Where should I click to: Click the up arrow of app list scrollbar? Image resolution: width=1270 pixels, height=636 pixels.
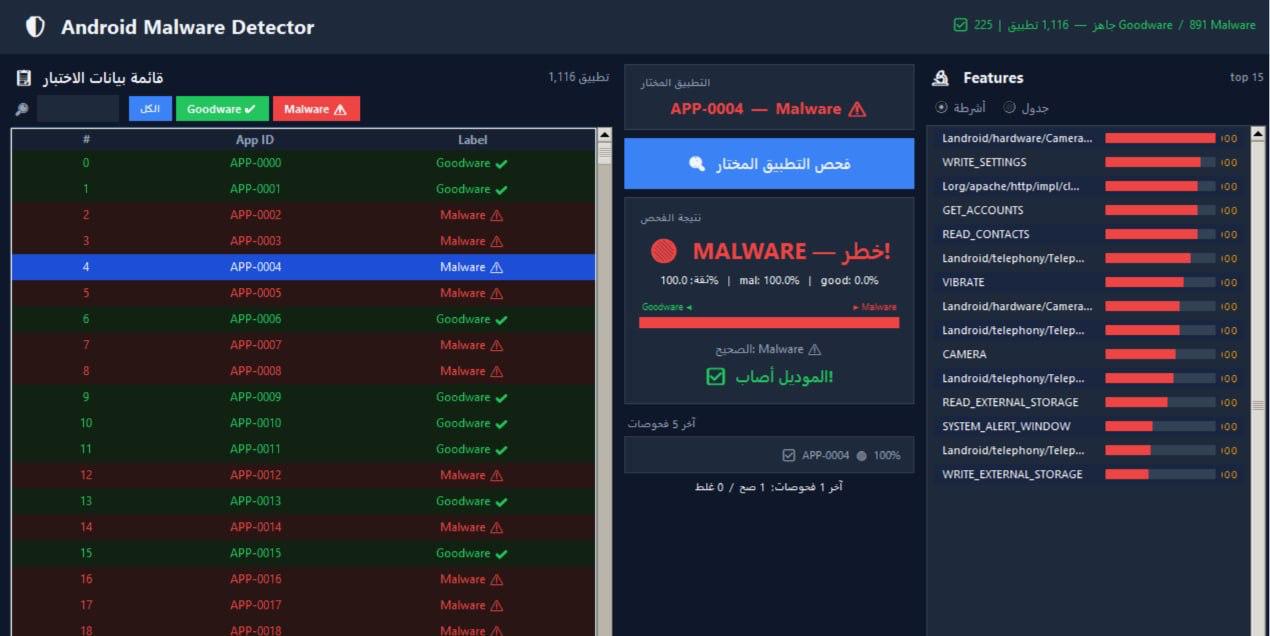604,134
